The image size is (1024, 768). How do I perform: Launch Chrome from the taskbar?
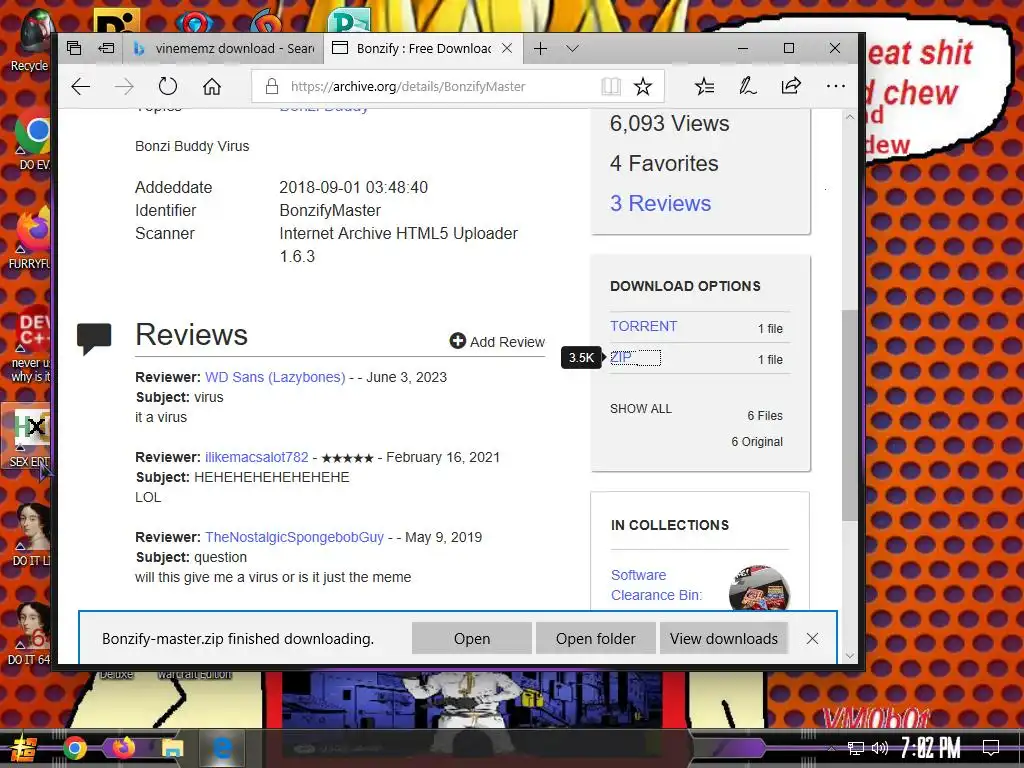[x=74, y=748]
